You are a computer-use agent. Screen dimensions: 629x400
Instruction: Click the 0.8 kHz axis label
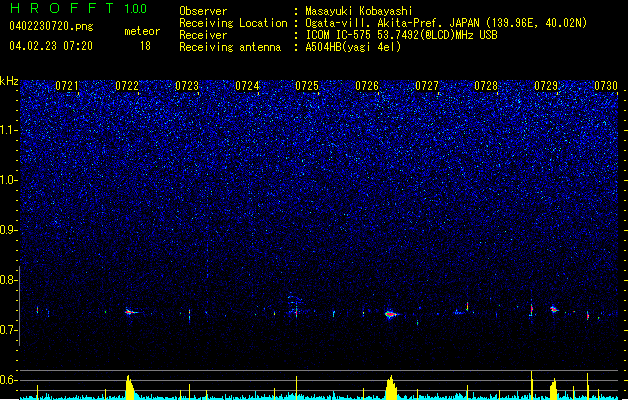tap(9, 280)
